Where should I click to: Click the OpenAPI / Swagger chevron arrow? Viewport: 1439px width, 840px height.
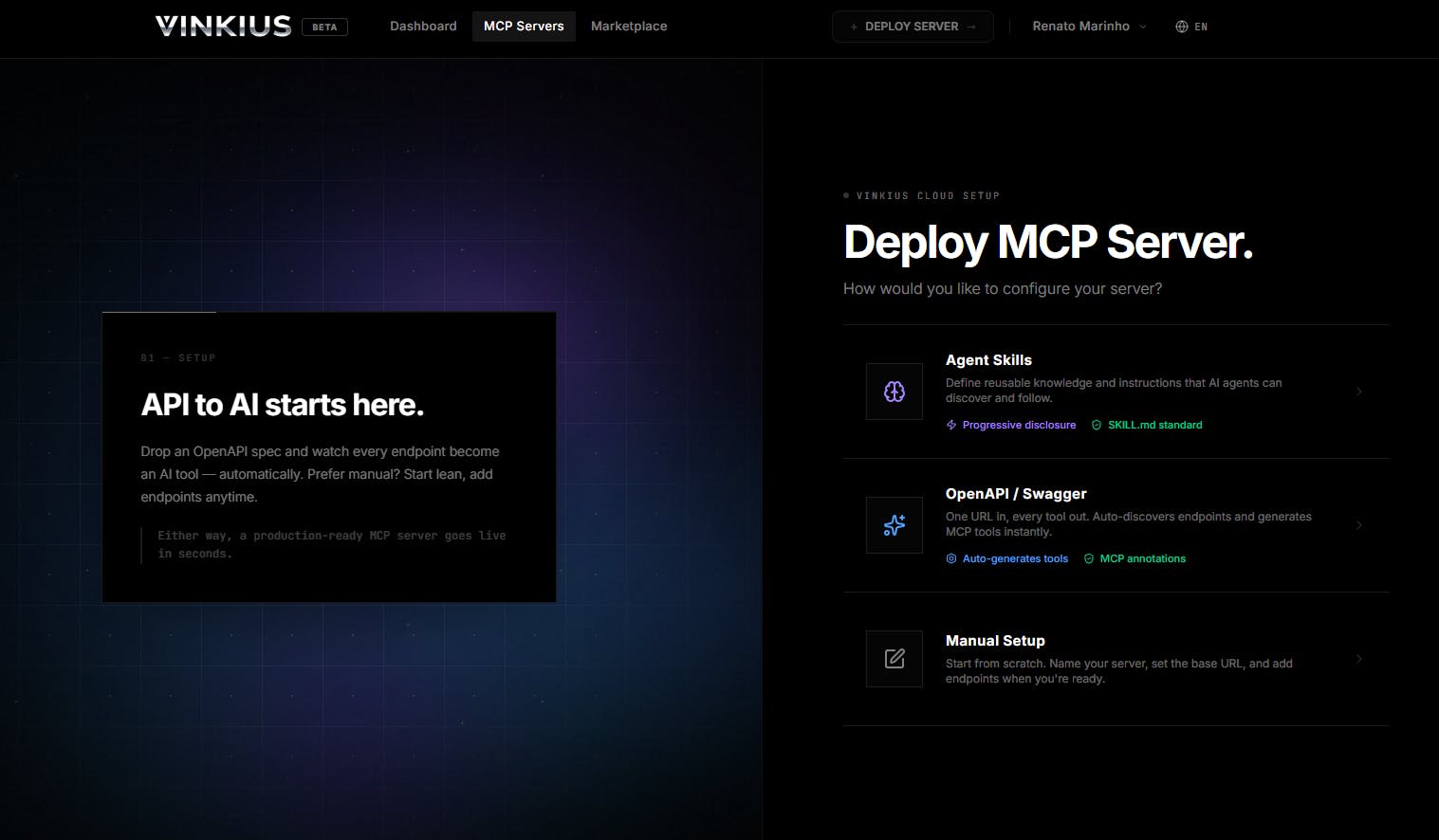point(1359,525)
